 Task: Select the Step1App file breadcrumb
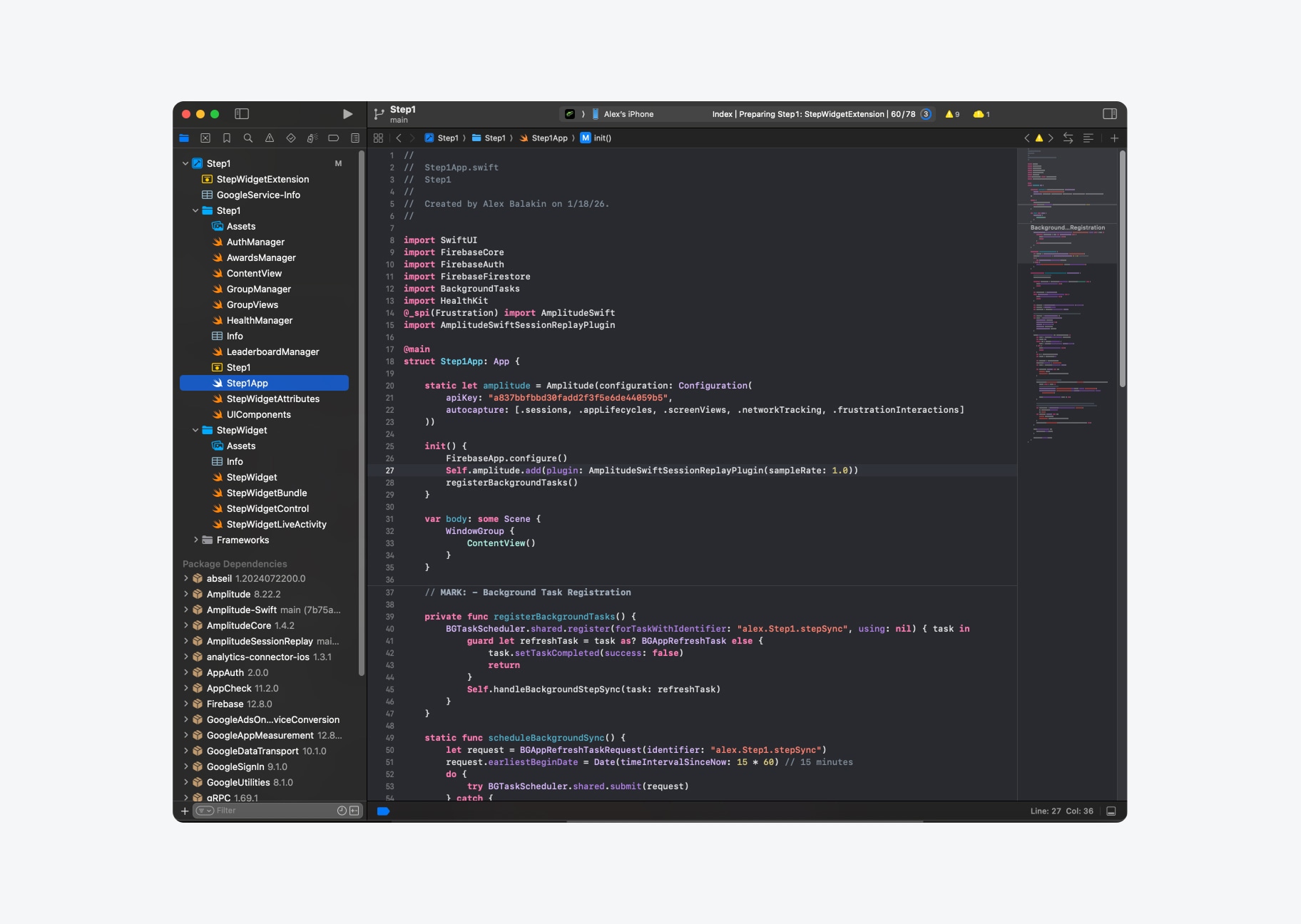[x=544, y=138]
